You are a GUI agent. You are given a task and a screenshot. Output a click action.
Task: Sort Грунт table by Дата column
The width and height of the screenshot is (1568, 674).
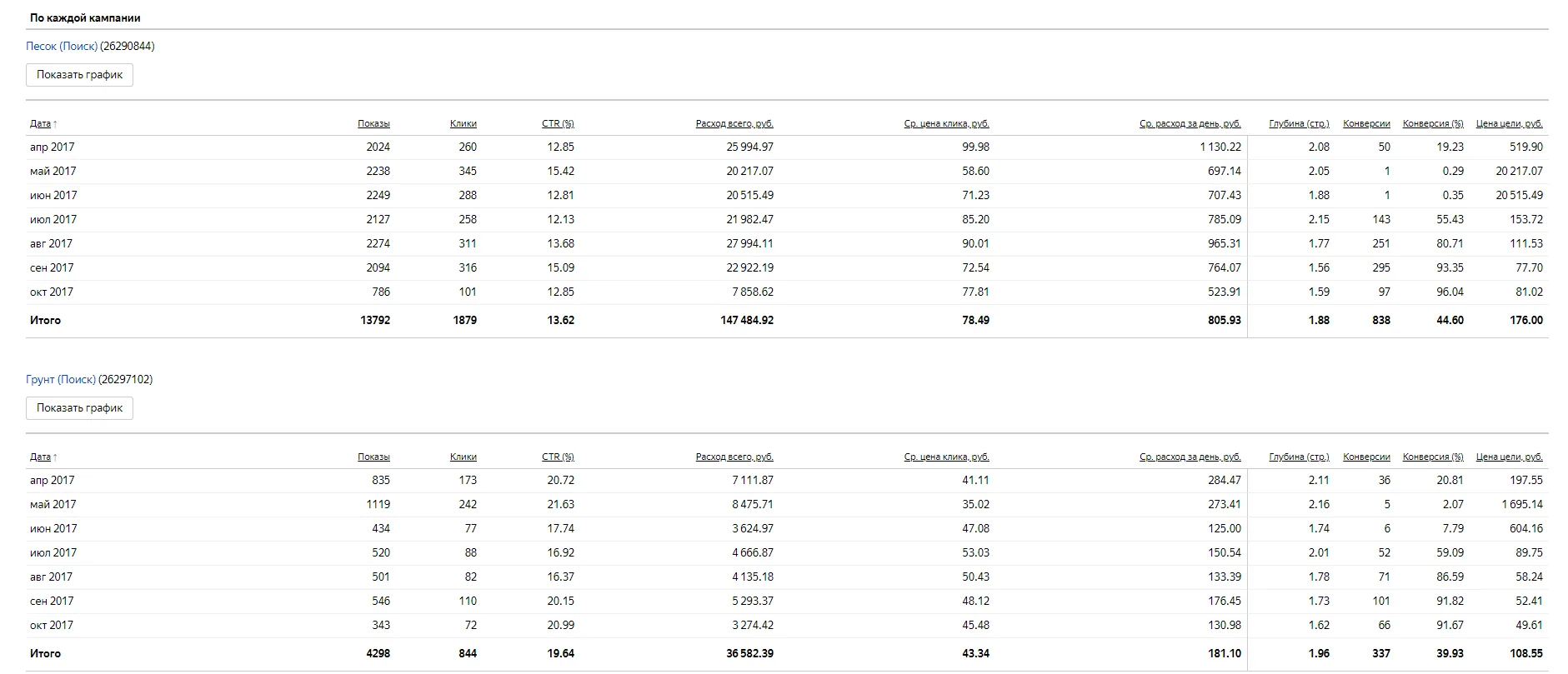(x=41, y=457)
